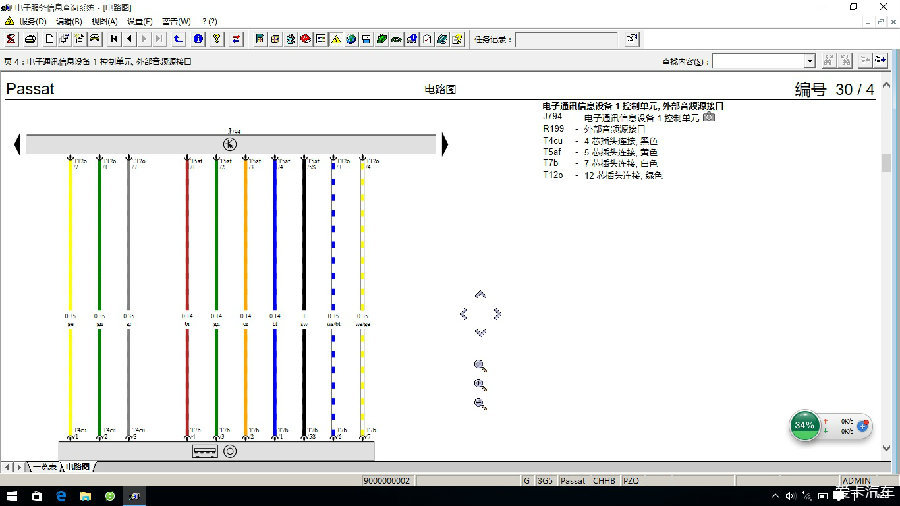
Task: Pan diagram left with the left arrow
Action: [464, 314]
